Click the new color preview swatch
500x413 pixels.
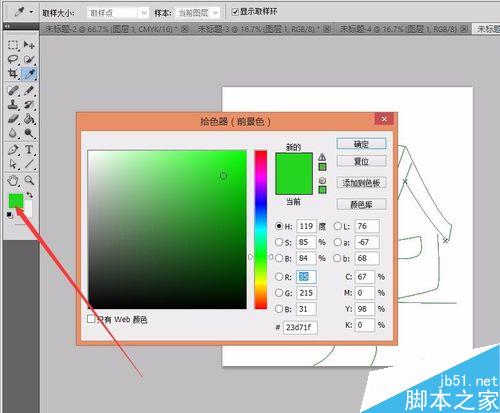pyautogui.click(x=294, y=163)
